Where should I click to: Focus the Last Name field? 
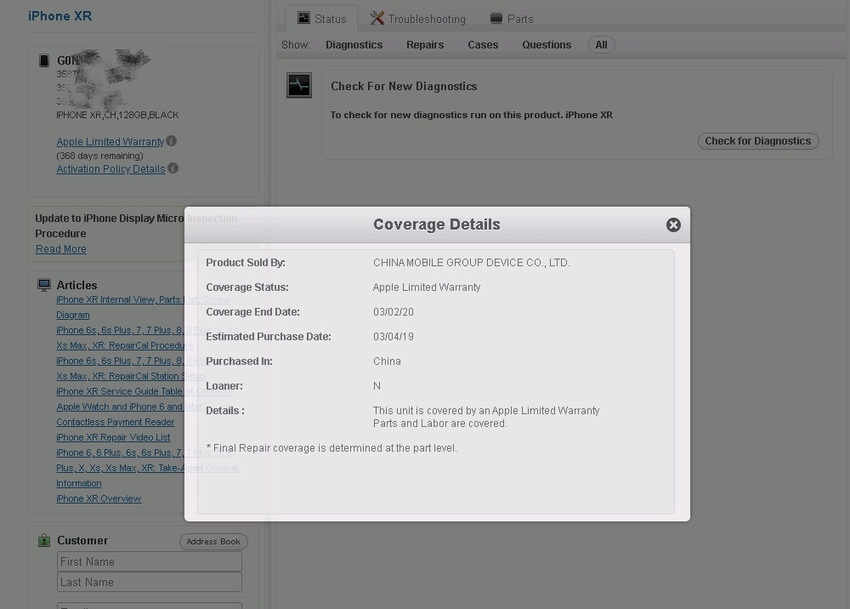click(x=149, y=582)
